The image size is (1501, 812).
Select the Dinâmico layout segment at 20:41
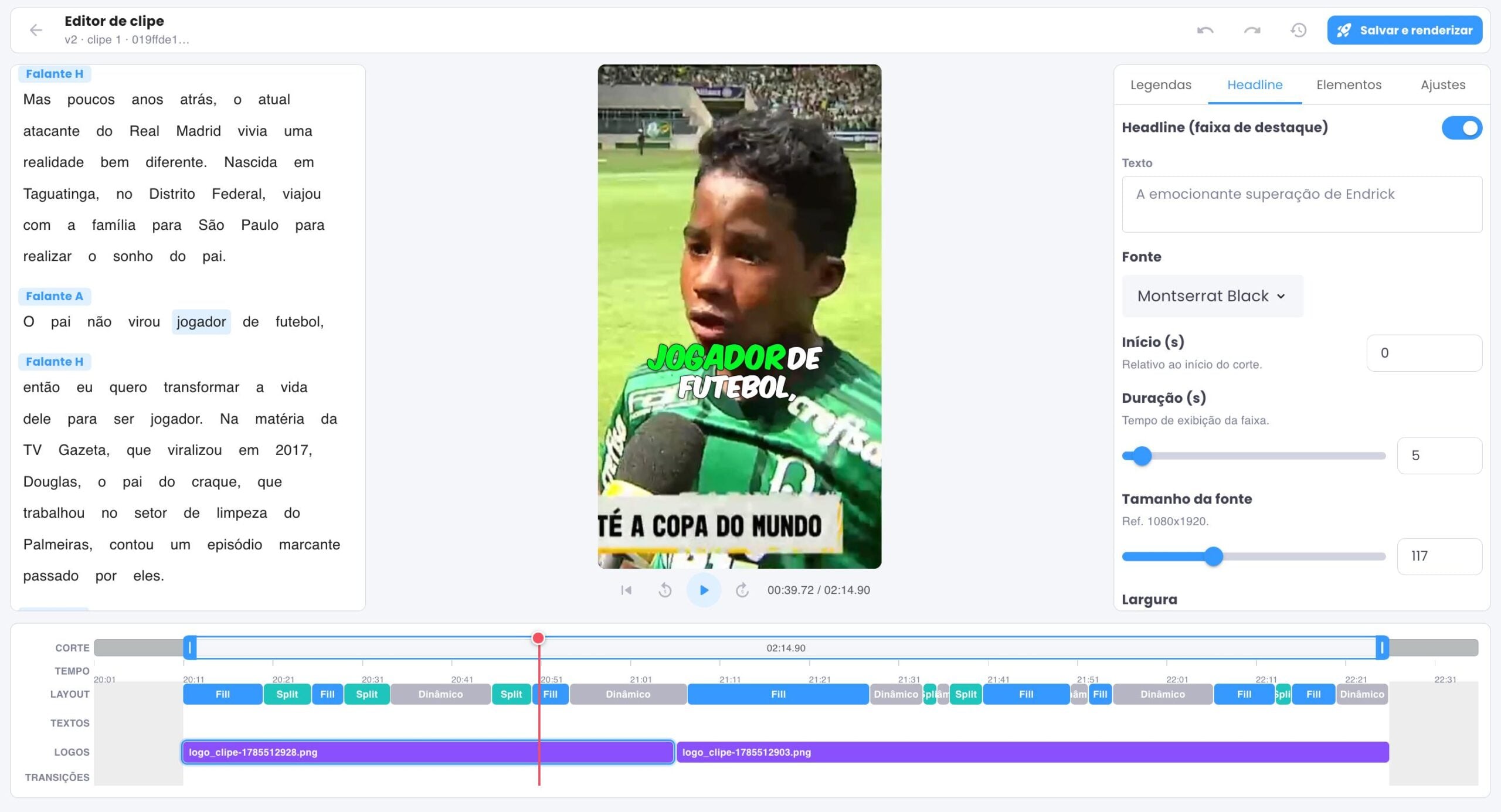tap(440, 694)
